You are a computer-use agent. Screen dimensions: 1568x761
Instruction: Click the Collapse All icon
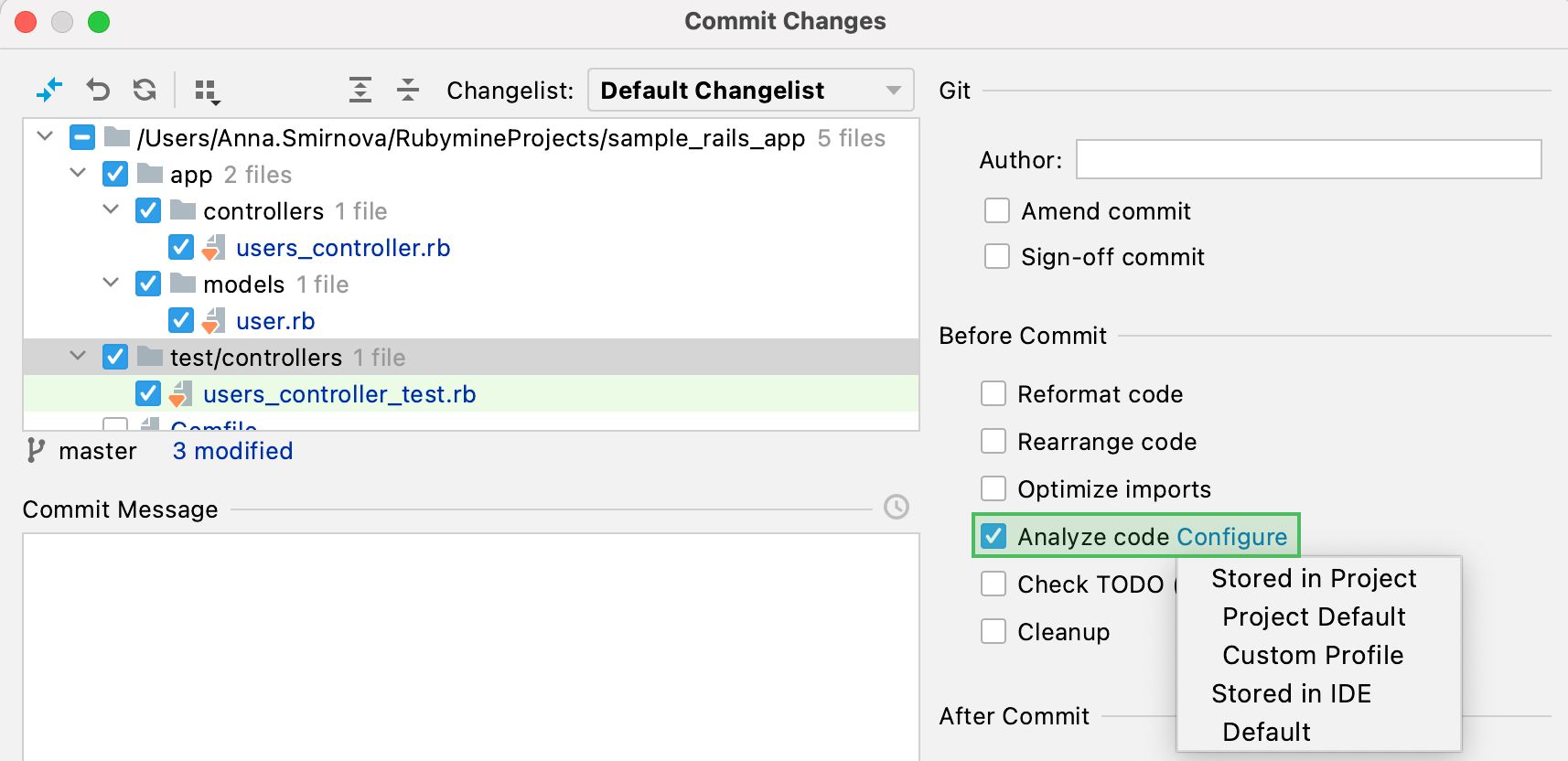click(408, 90)
